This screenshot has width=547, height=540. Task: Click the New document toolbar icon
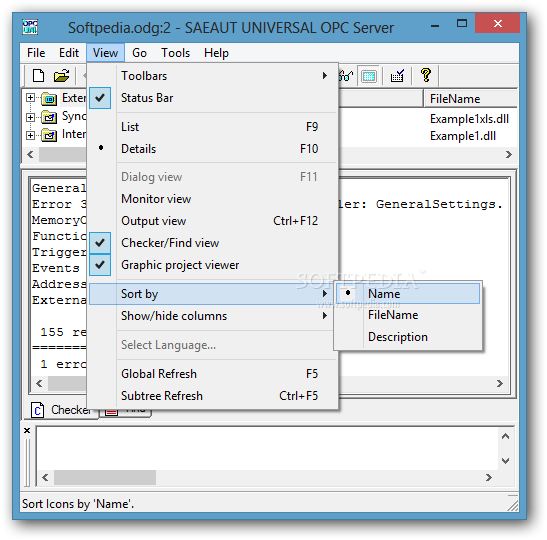tap(38, 75)
